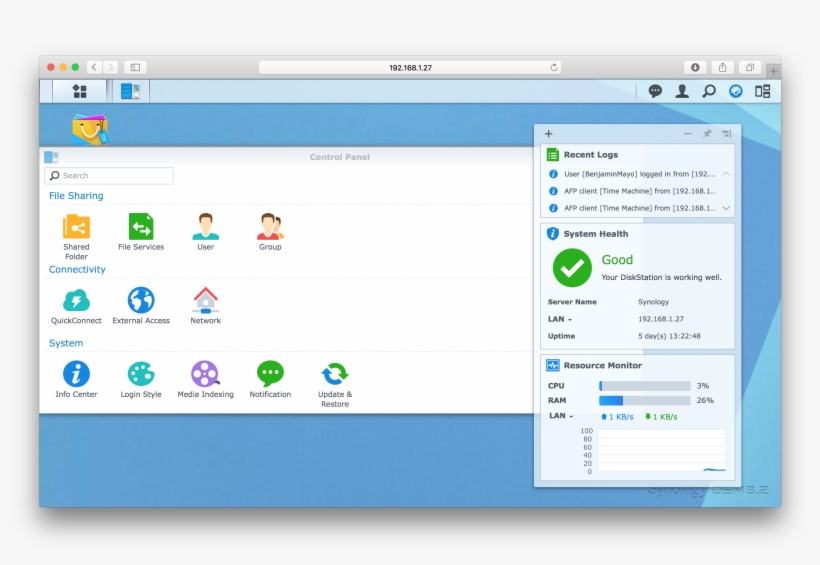Click the DSM search magnifier icon

pos(709,92)
